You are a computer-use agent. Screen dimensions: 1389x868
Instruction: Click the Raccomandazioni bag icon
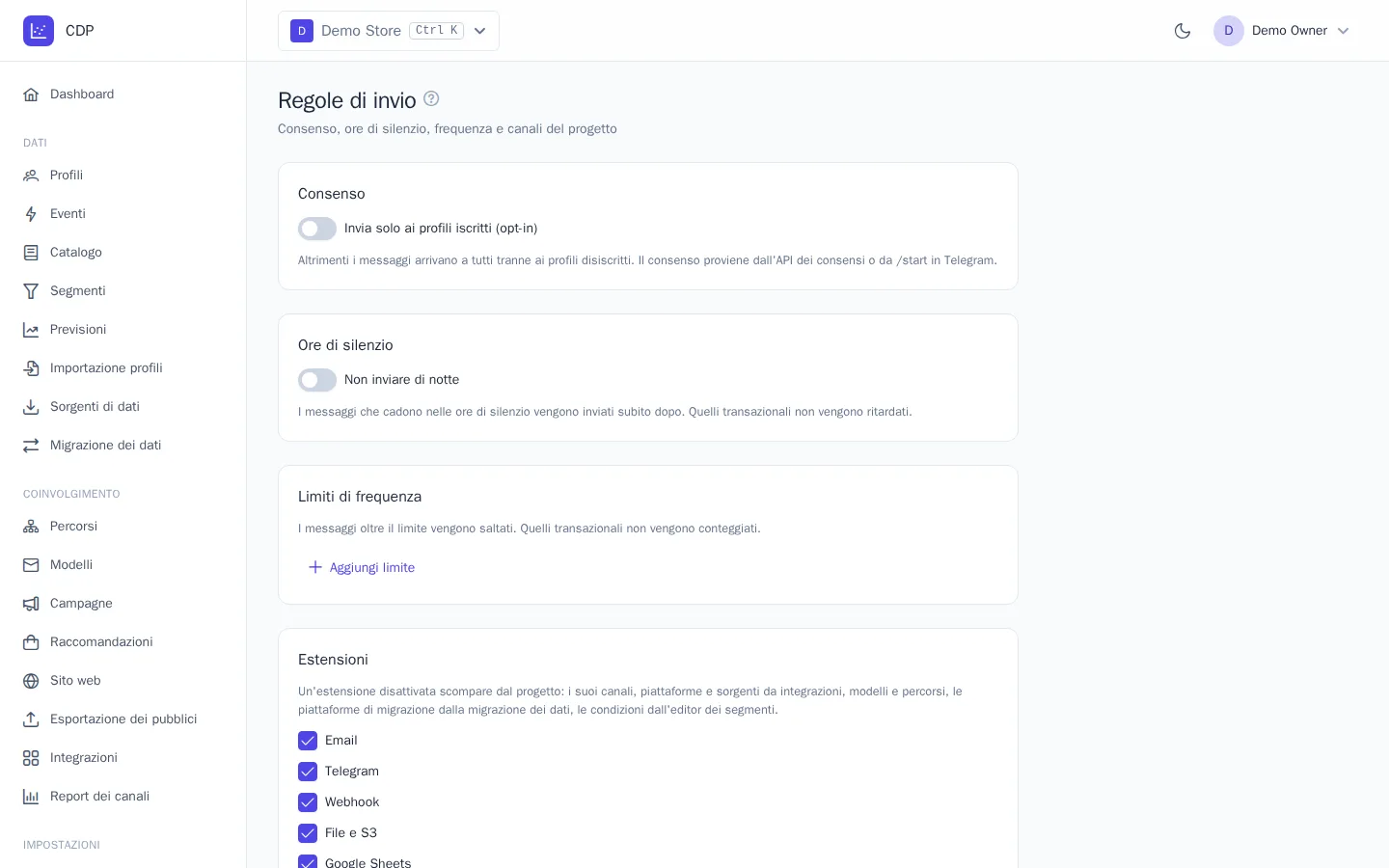point(31,642)
